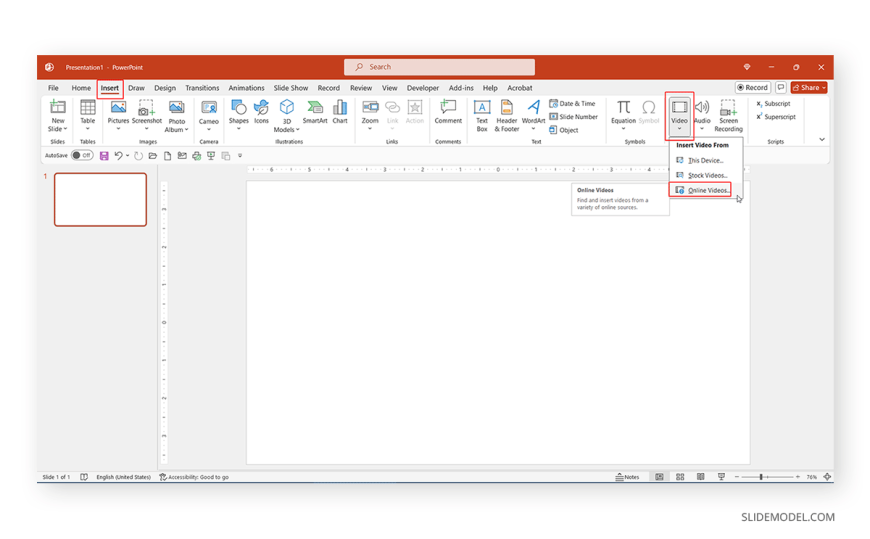Insert a Table from the ribbon
The width and height of the screenshot is (870, 539).
click(x=88, y=115)
